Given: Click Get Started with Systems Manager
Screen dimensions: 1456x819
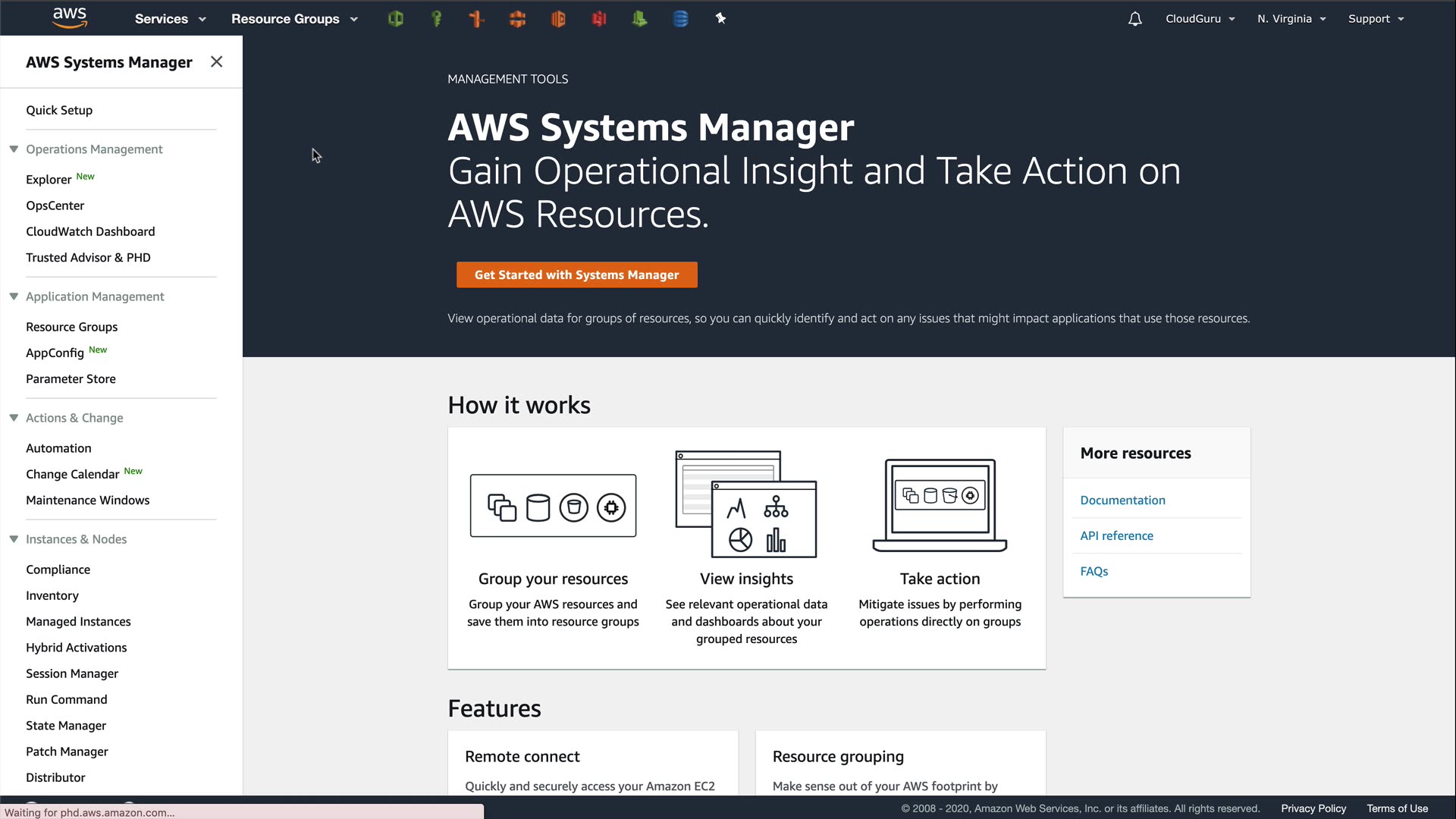Looking at the screenshot, I should 576,275.
